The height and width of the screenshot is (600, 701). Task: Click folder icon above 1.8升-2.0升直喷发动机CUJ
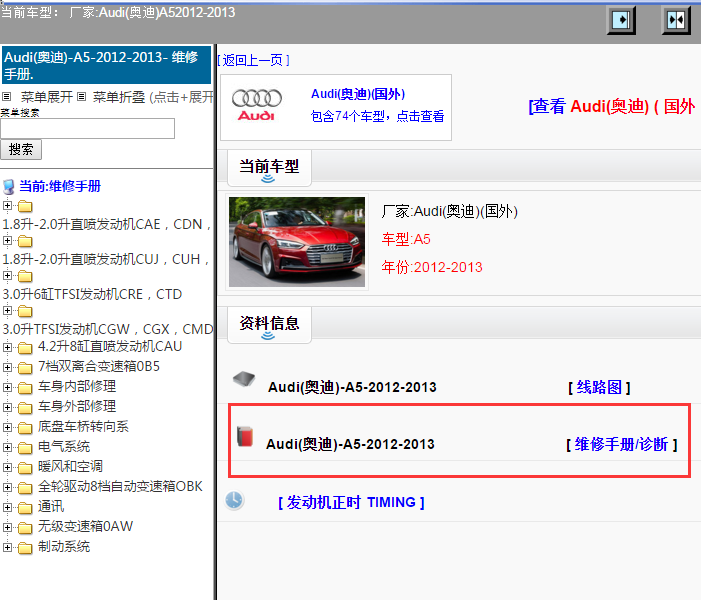click(25, 241)
